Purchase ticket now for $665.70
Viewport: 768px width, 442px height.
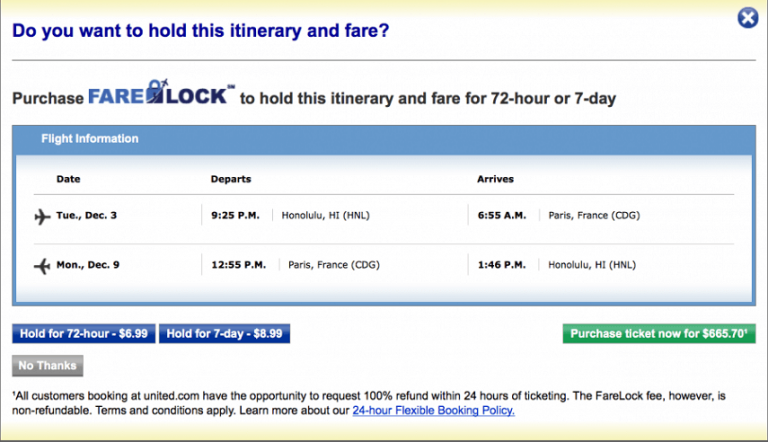[660, 334]
